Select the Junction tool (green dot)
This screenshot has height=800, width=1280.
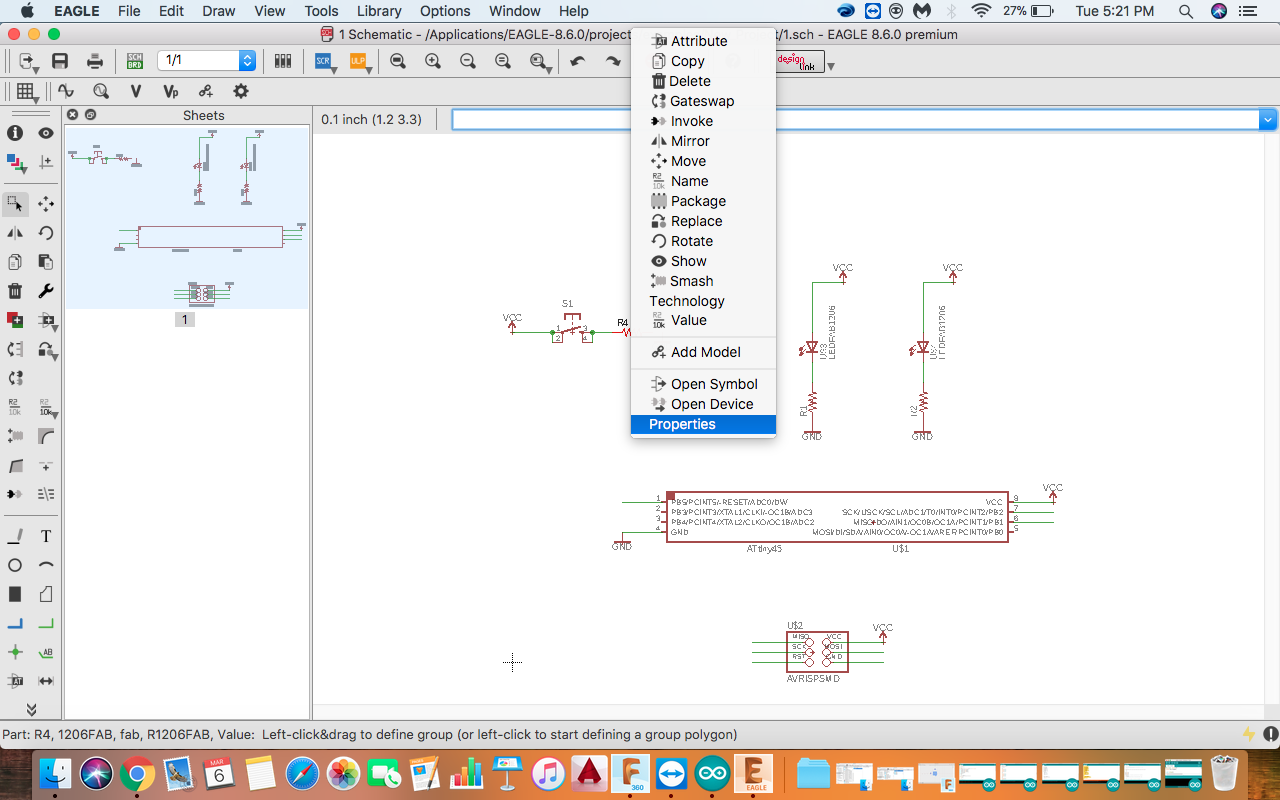15,652
